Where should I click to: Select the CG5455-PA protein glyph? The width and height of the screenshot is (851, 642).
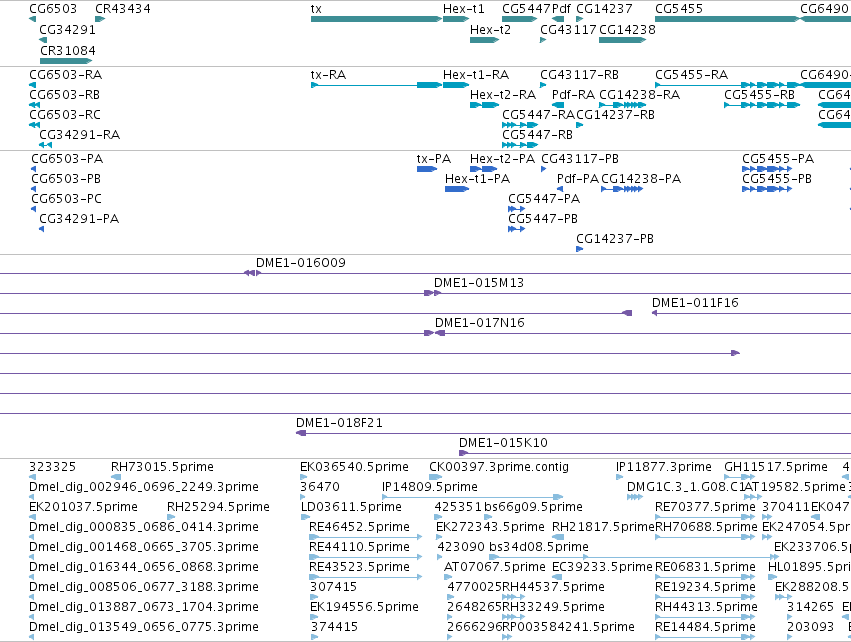(767, 169)
